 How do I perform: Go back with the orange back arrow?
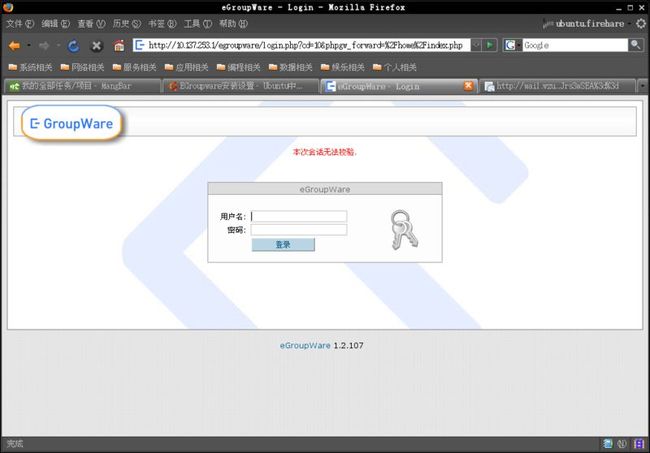15,46
